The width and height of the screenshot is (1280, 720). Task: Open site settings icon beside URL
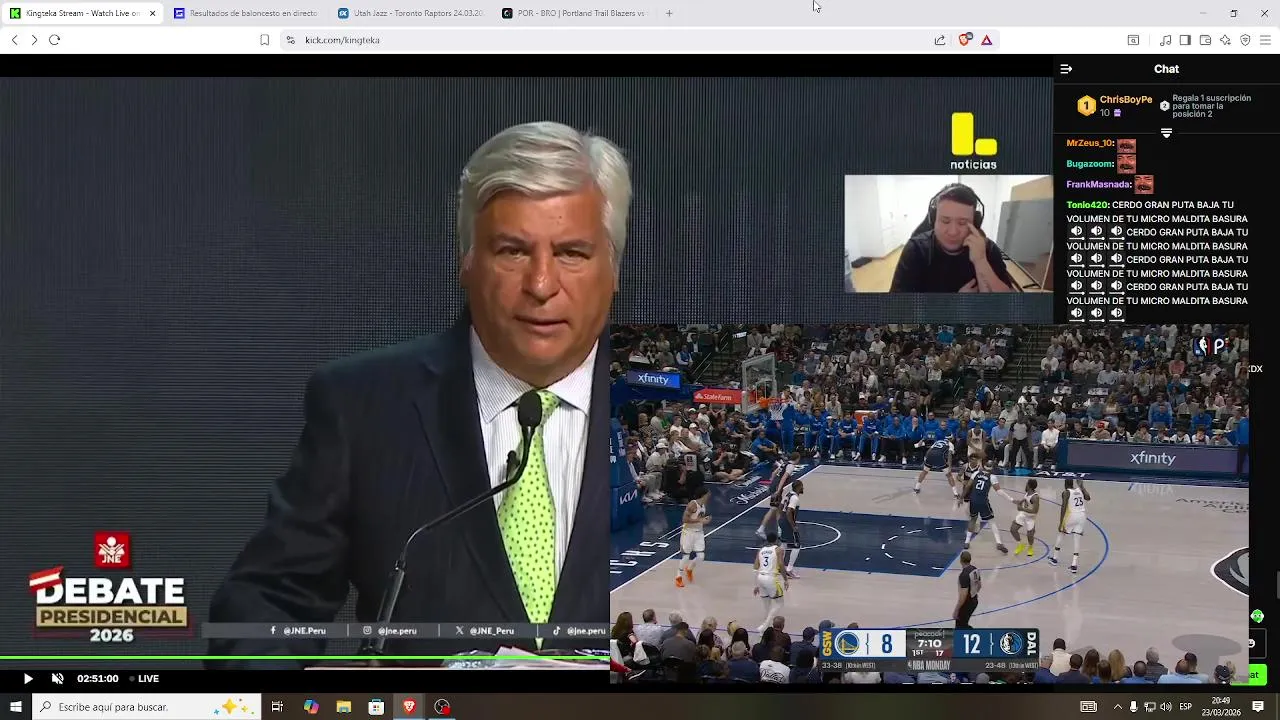(290, 40)
